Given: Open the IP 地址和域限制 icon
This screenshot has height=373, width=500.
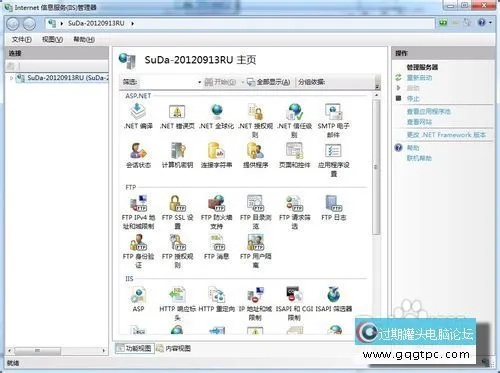Looking at the screenshot, I should (x=255, y=303).
